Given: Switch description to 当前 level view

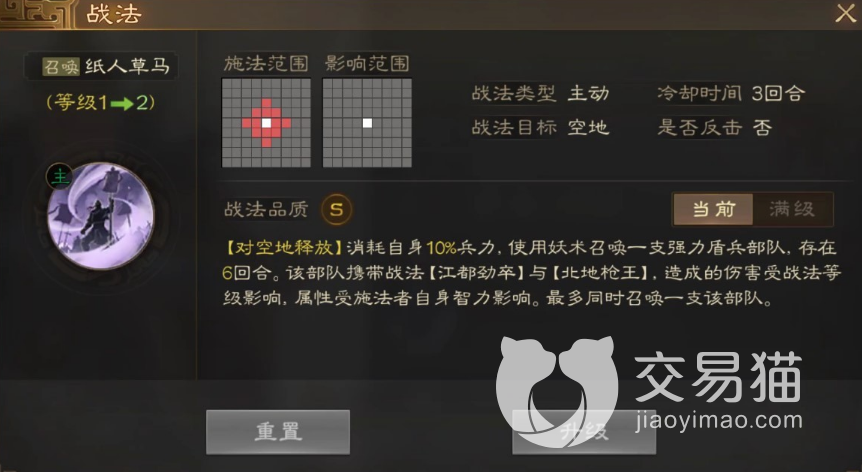Looking at the screenshot, I should (713, 209).
